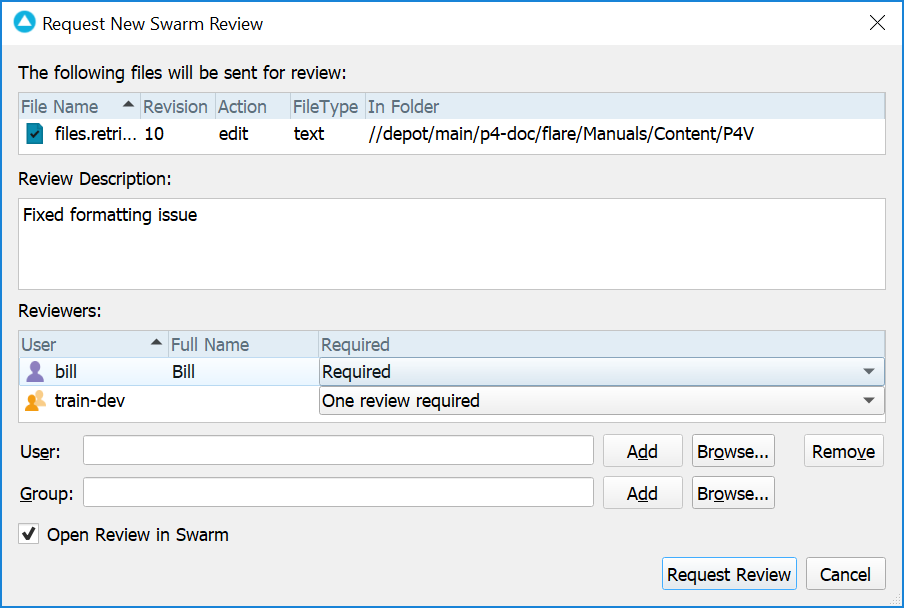Viewport: 904px width, 608px height.
Task: Close the Request New Swarm Review dialog
Action: [877, 22]
